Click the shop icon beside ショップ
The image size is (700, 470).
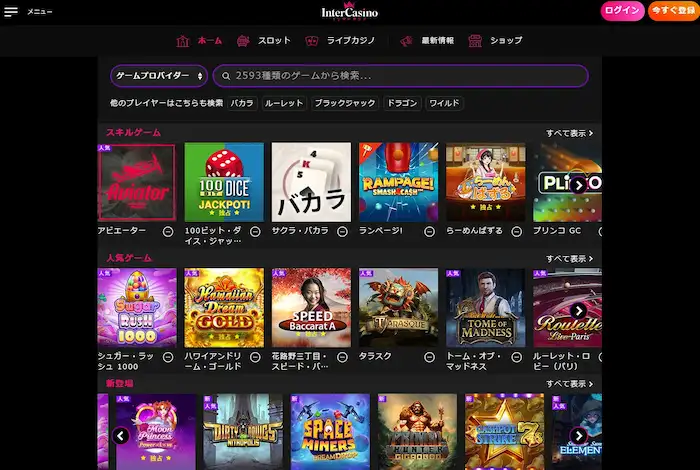475,41
